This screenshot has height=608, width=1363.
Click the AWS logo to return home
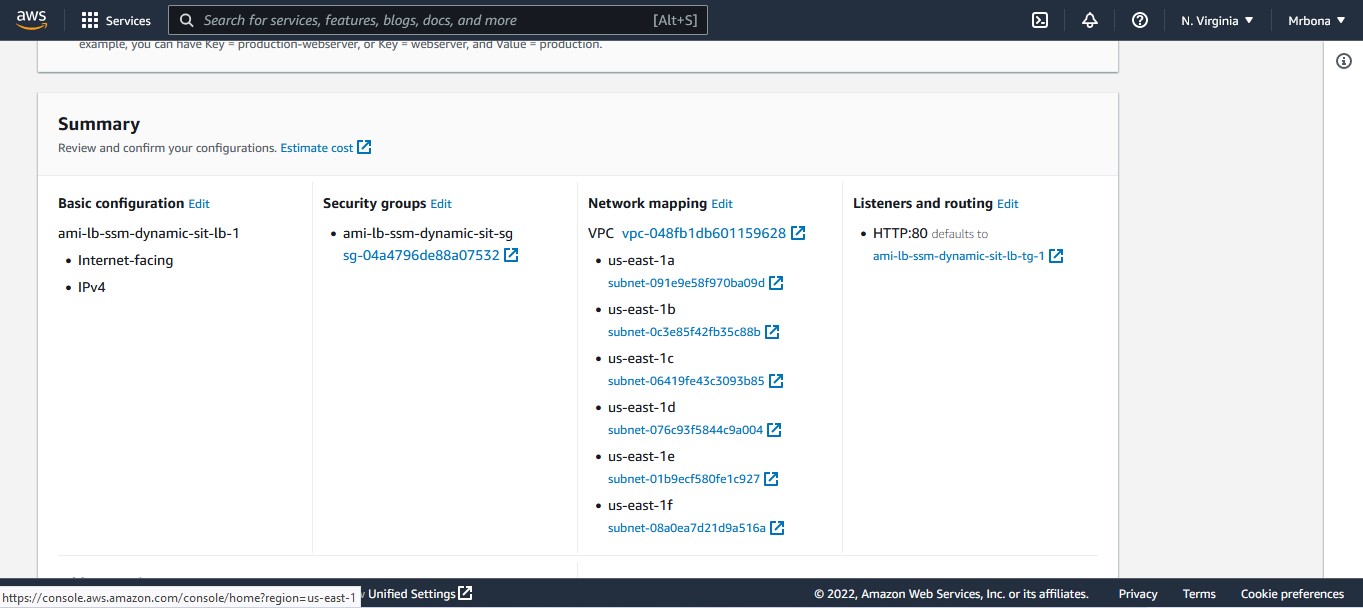30,19
